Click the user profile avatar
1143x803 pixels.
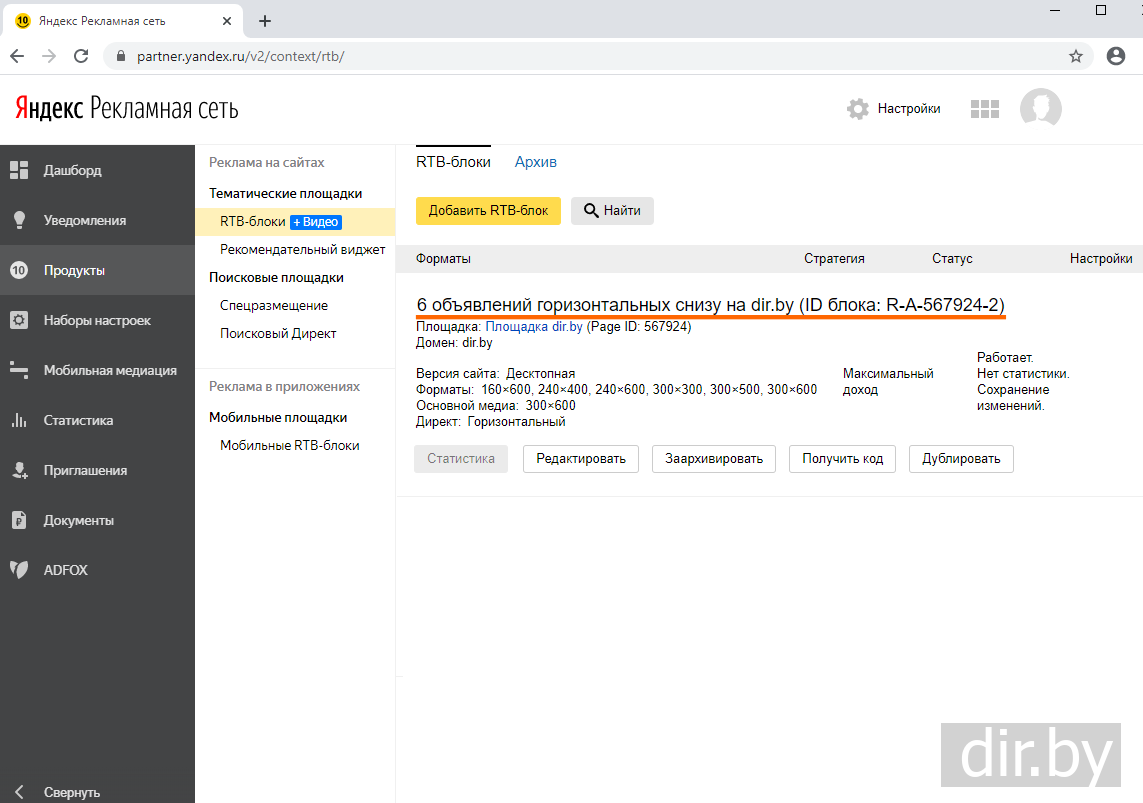point(1040,109)
